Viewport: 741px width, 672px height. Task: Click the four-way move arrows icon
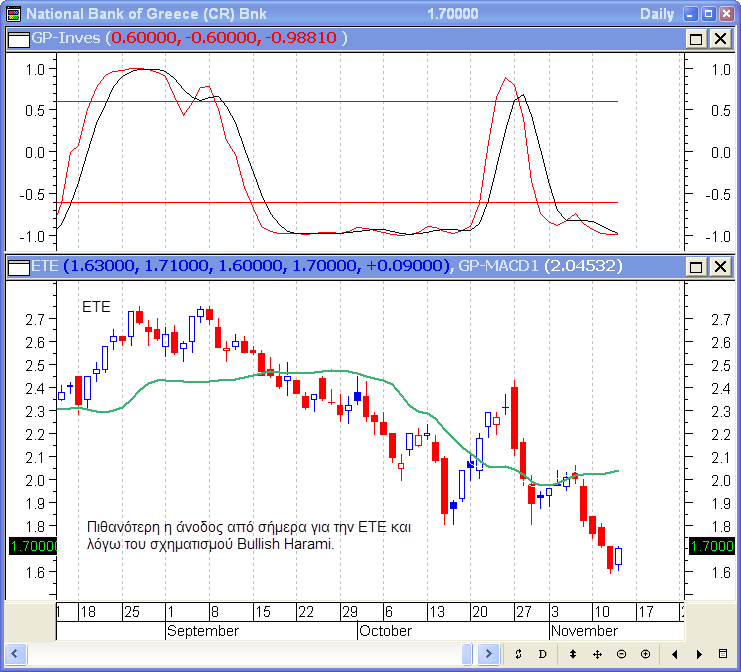click(597, 654)
